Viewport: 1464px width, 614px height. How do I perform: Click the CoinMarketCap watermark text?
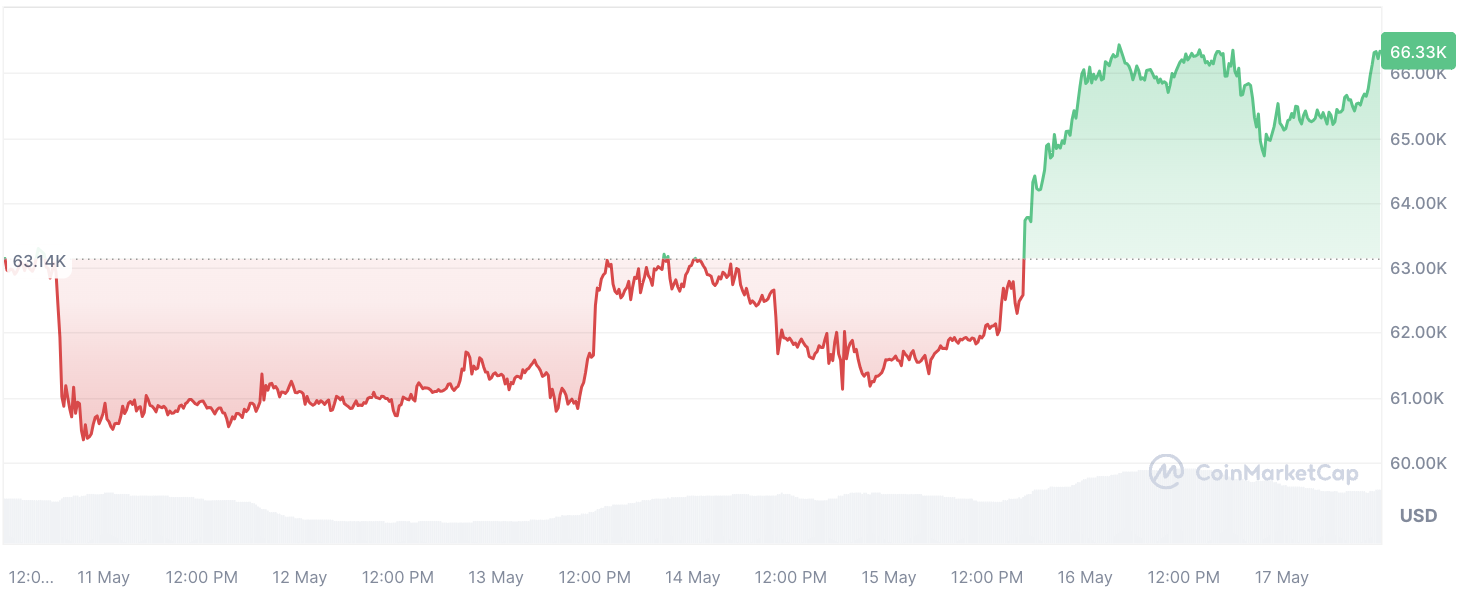point(1276,473)
